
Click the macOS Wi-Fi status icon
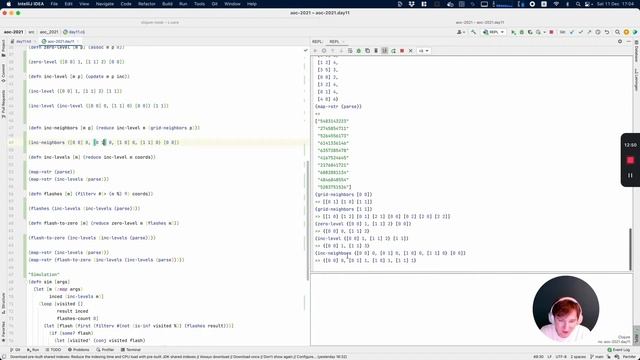point(556,4)
